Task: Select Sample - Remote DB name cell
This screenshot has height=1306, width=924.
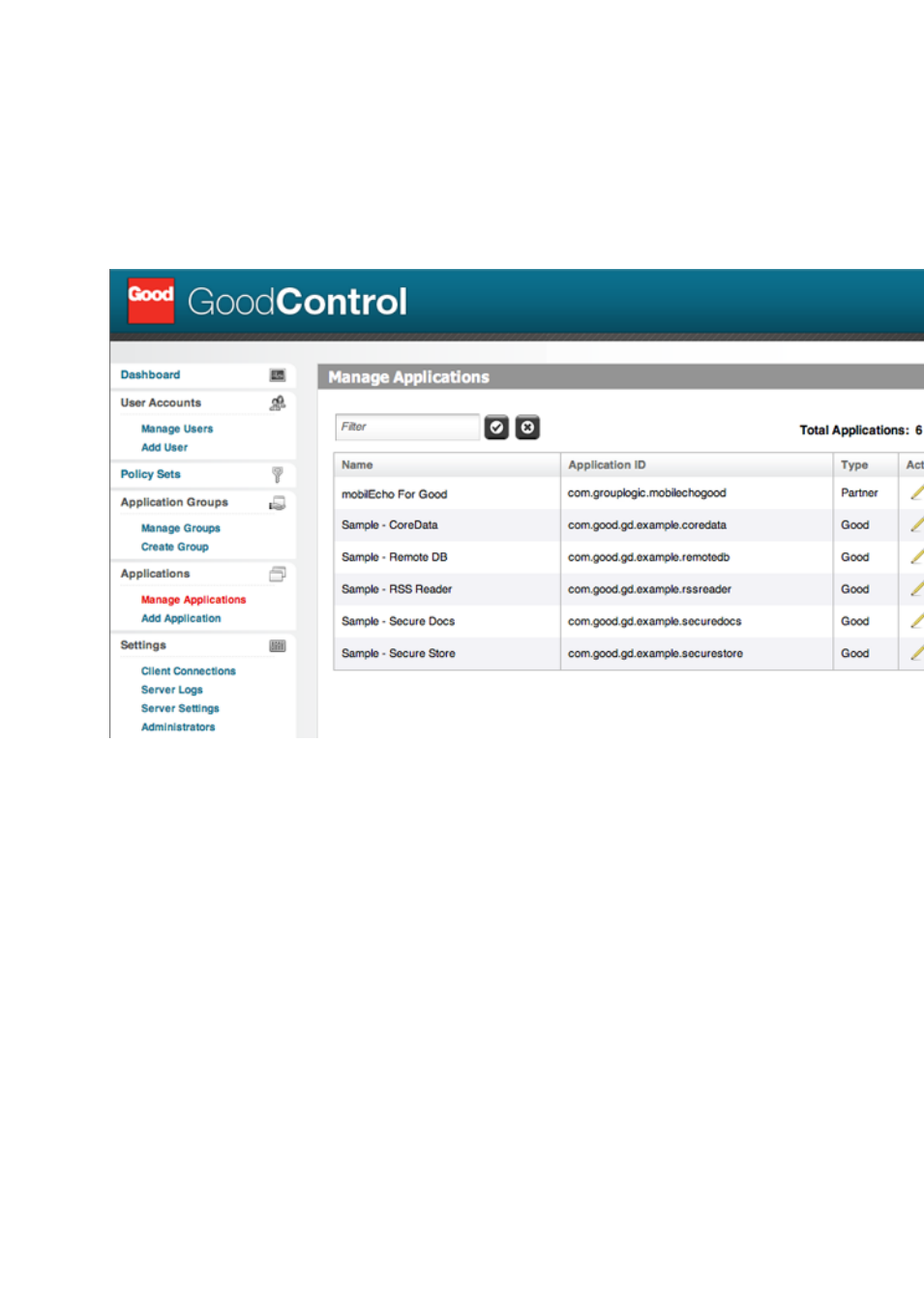Action: point(395,557)
